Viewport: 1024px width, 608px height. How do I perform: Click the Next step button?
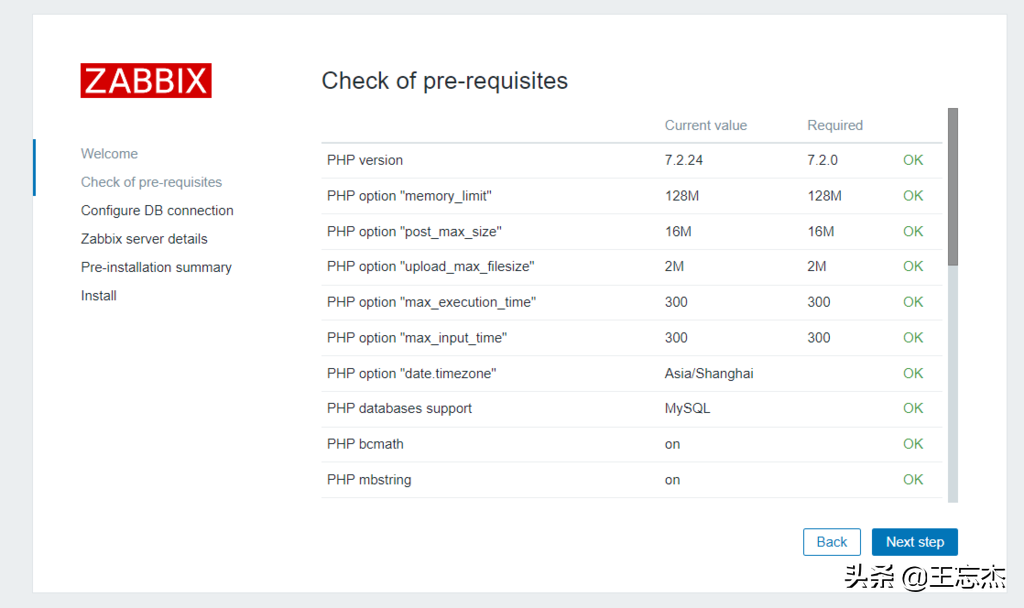914,542
